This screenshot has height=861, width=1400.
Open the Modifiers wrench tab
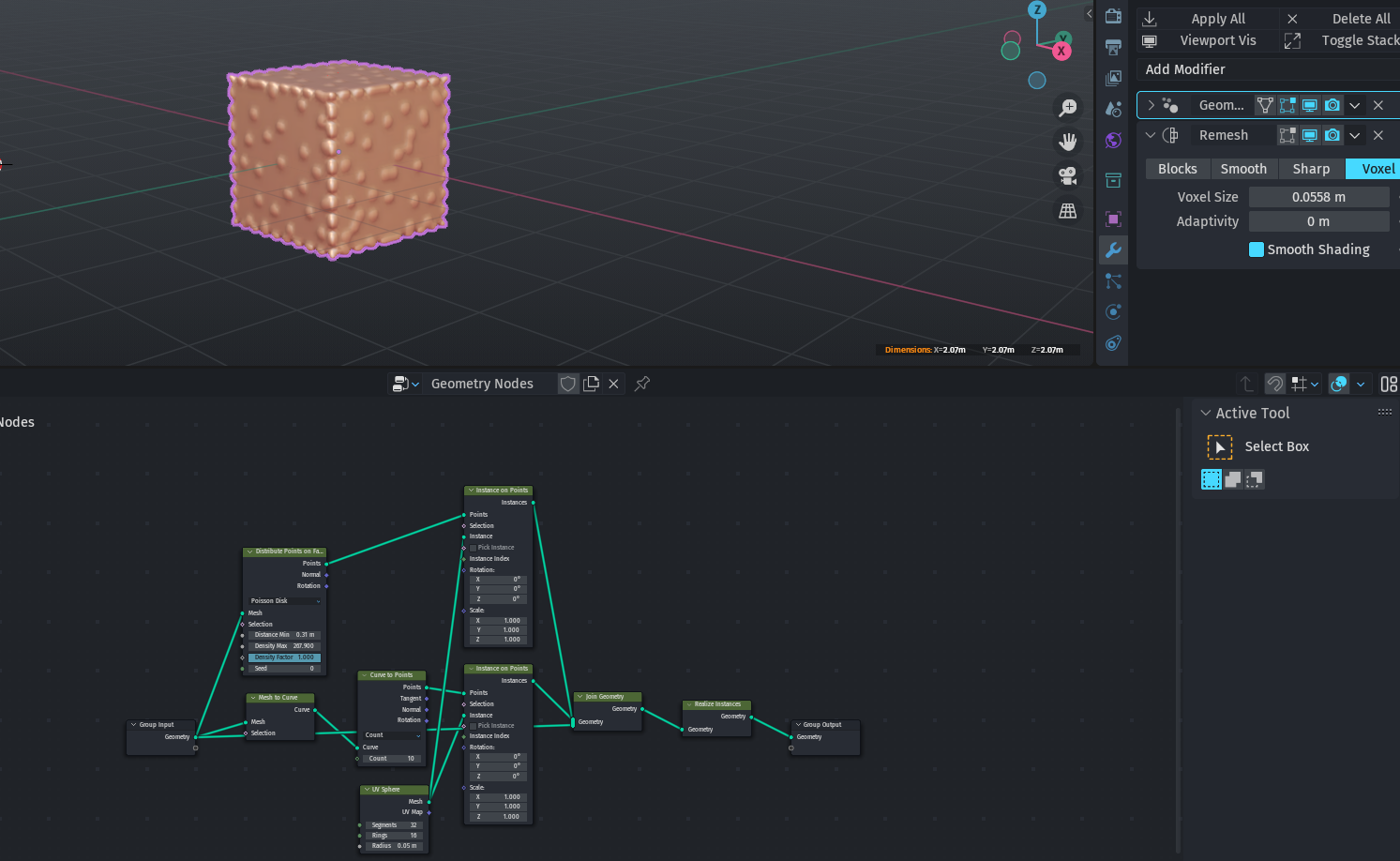tap(1113, 249)
